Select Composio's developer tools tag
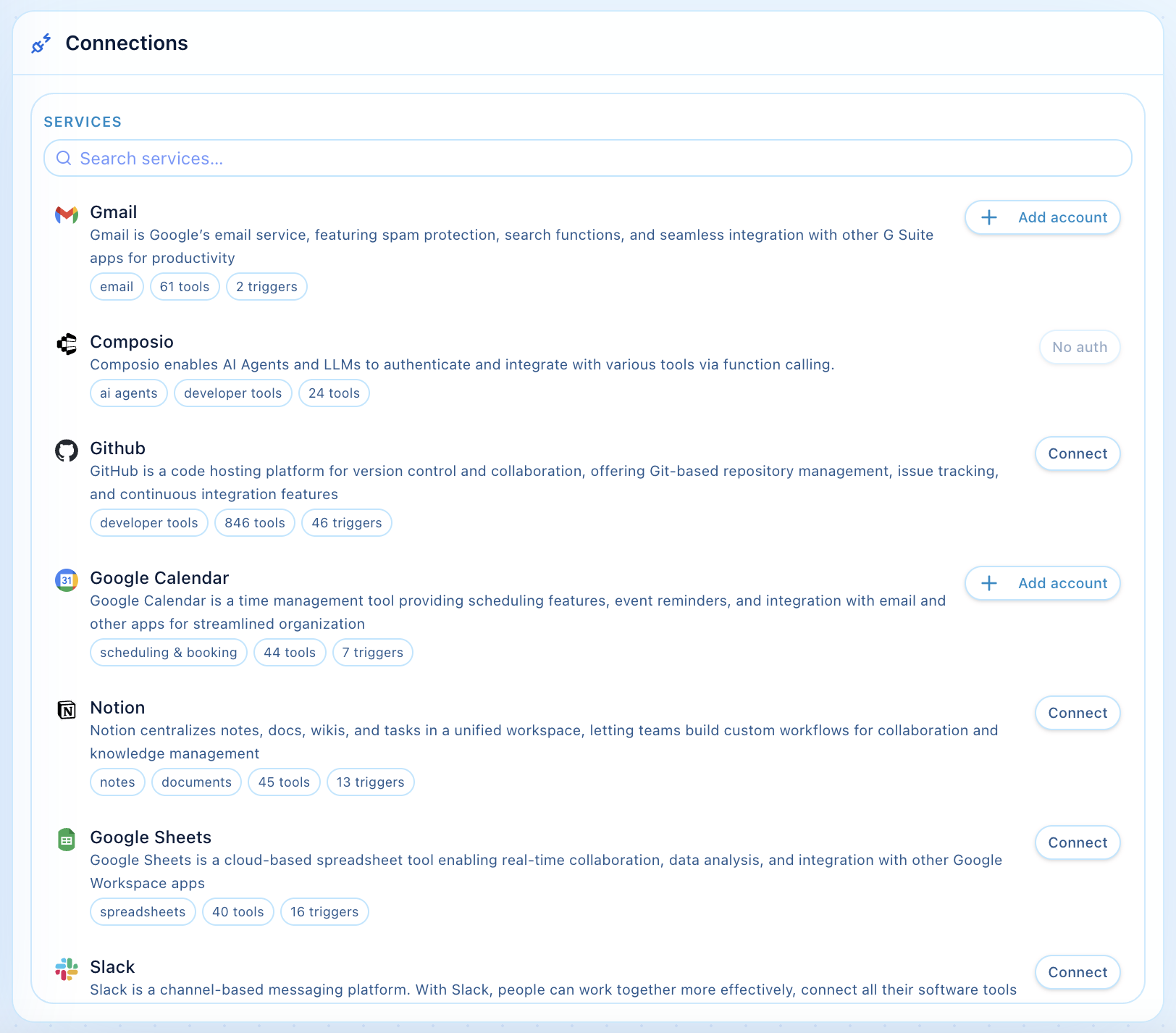This screenshot has height=1033, width=1176. point(233,393)
